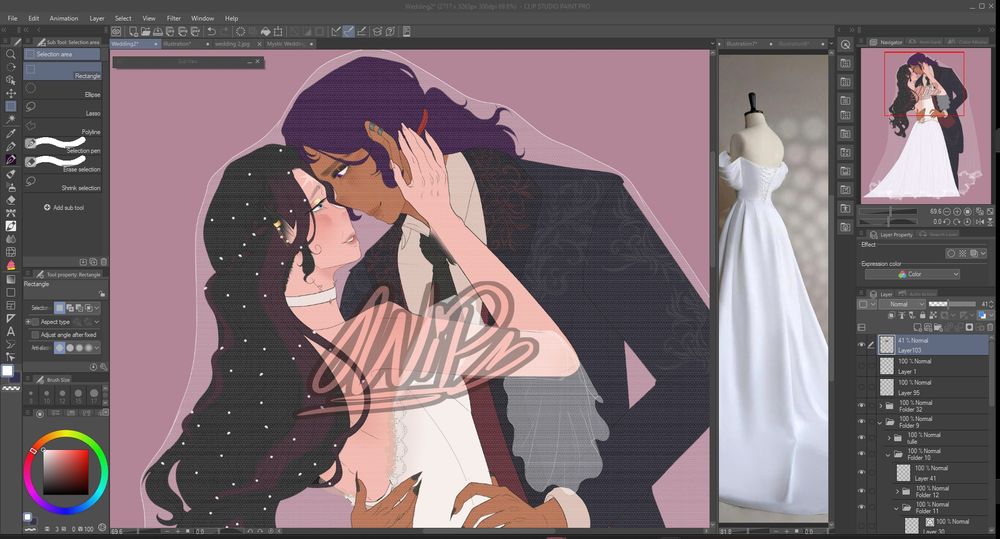Open the File menu

tap(13, 18)
